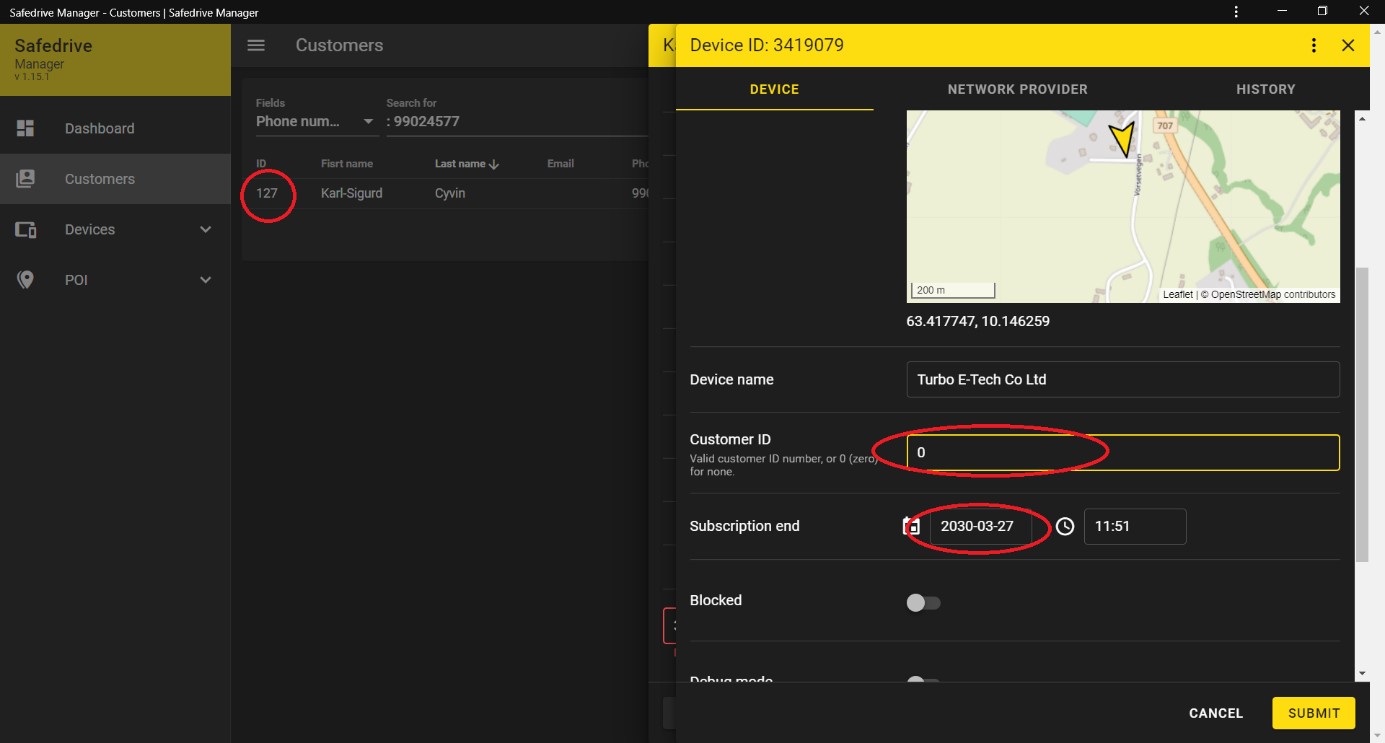
Task: Switch to the Network Provider tab
Action: pos(1017,89)
